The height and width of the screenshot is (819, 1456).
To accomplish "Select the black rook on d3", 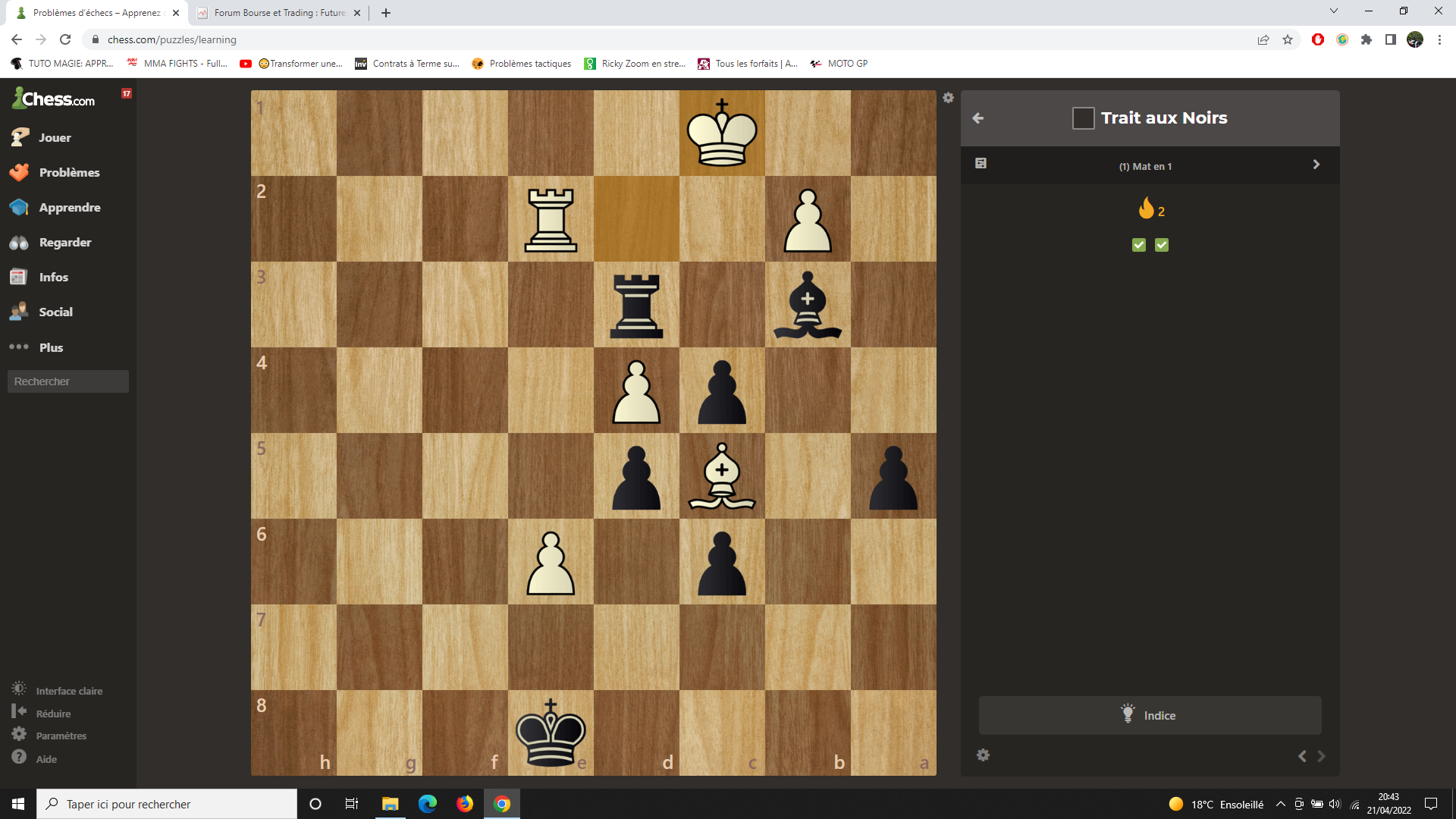I will click(x=636, y=305).
